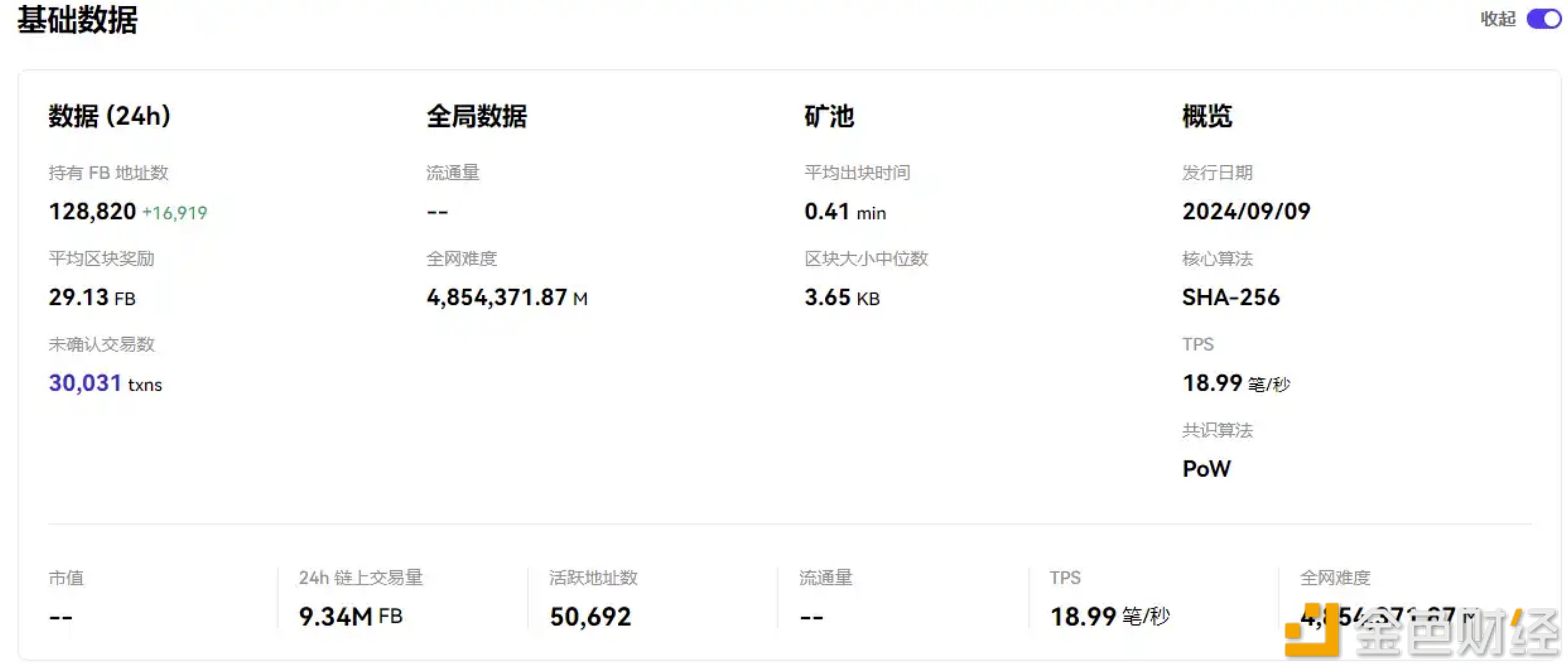Click the +16,919 address growth indicator
The height and width of the screenshot is (666, 1568).
[175, 213]
